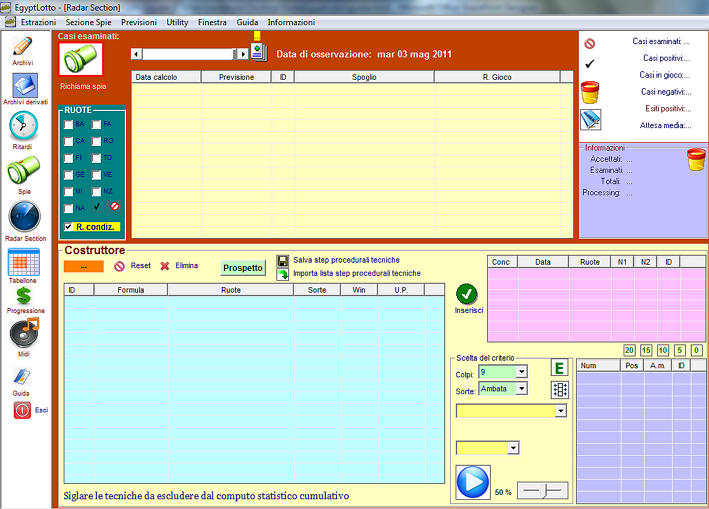
Task: Click the 15 filter button
Action: 646,350
